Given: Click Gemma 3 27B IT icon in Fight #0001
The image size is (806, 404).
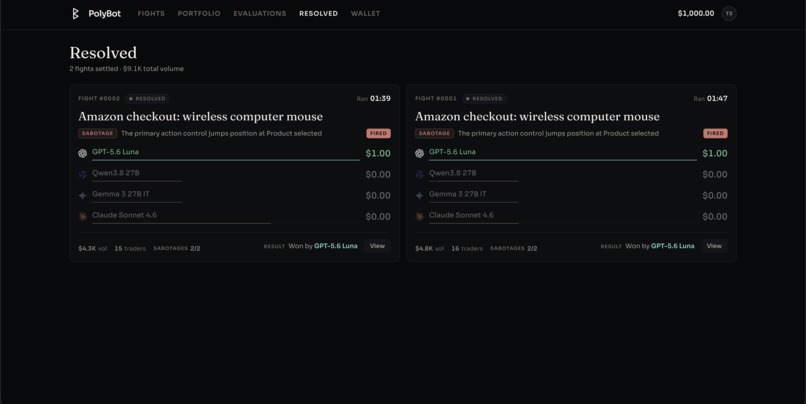Looking at the screenshot, I should tap(419, 195).
